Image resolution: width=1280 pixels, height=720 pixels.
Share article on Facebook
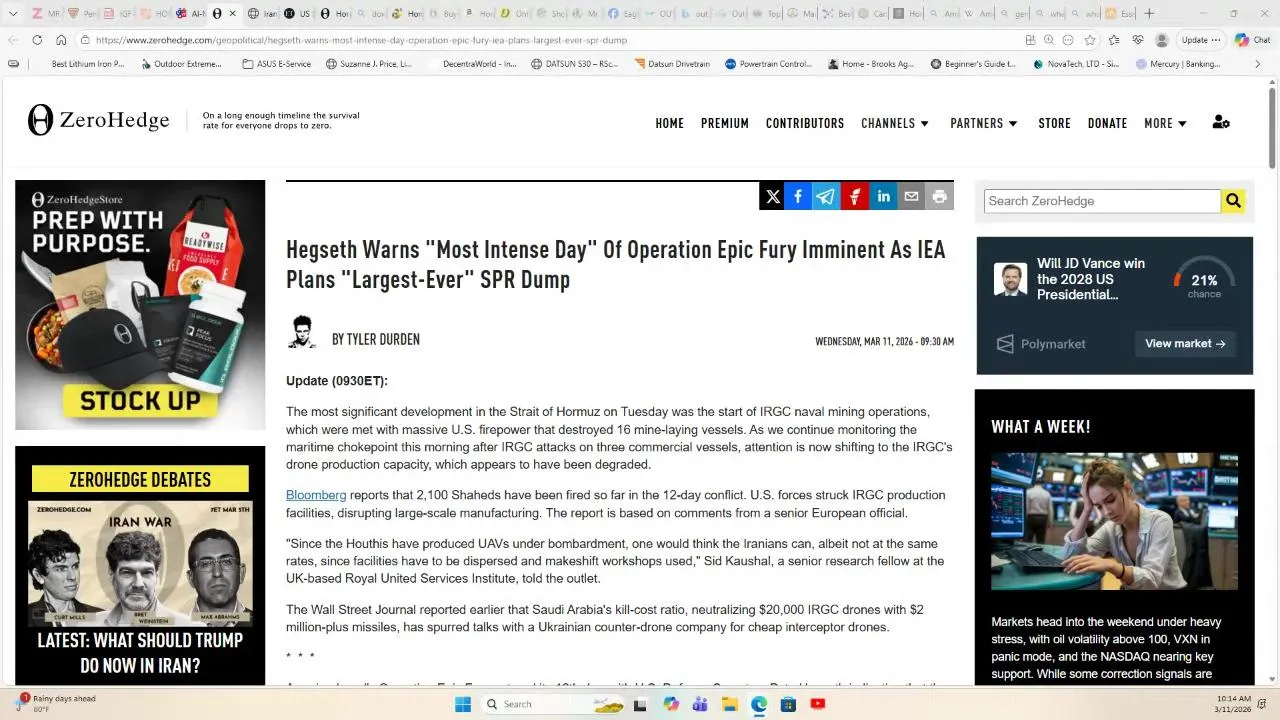(x=798, y=197)
